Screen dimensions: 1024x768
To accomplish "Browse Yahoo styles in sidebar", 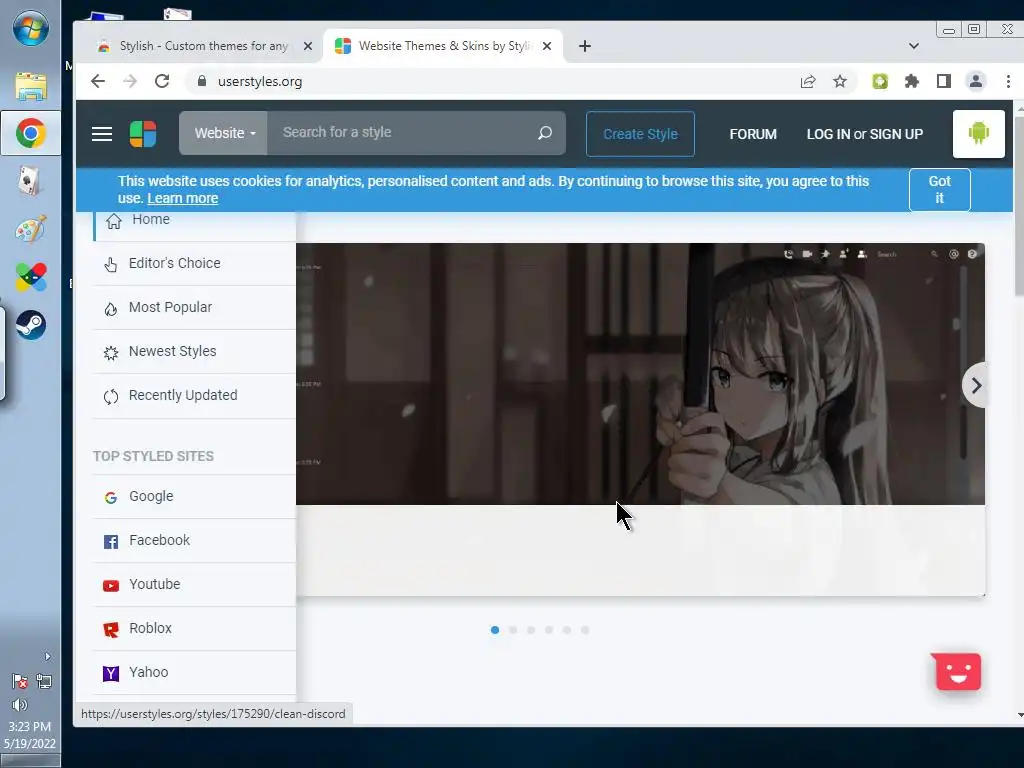I will [x=195, y=673].
